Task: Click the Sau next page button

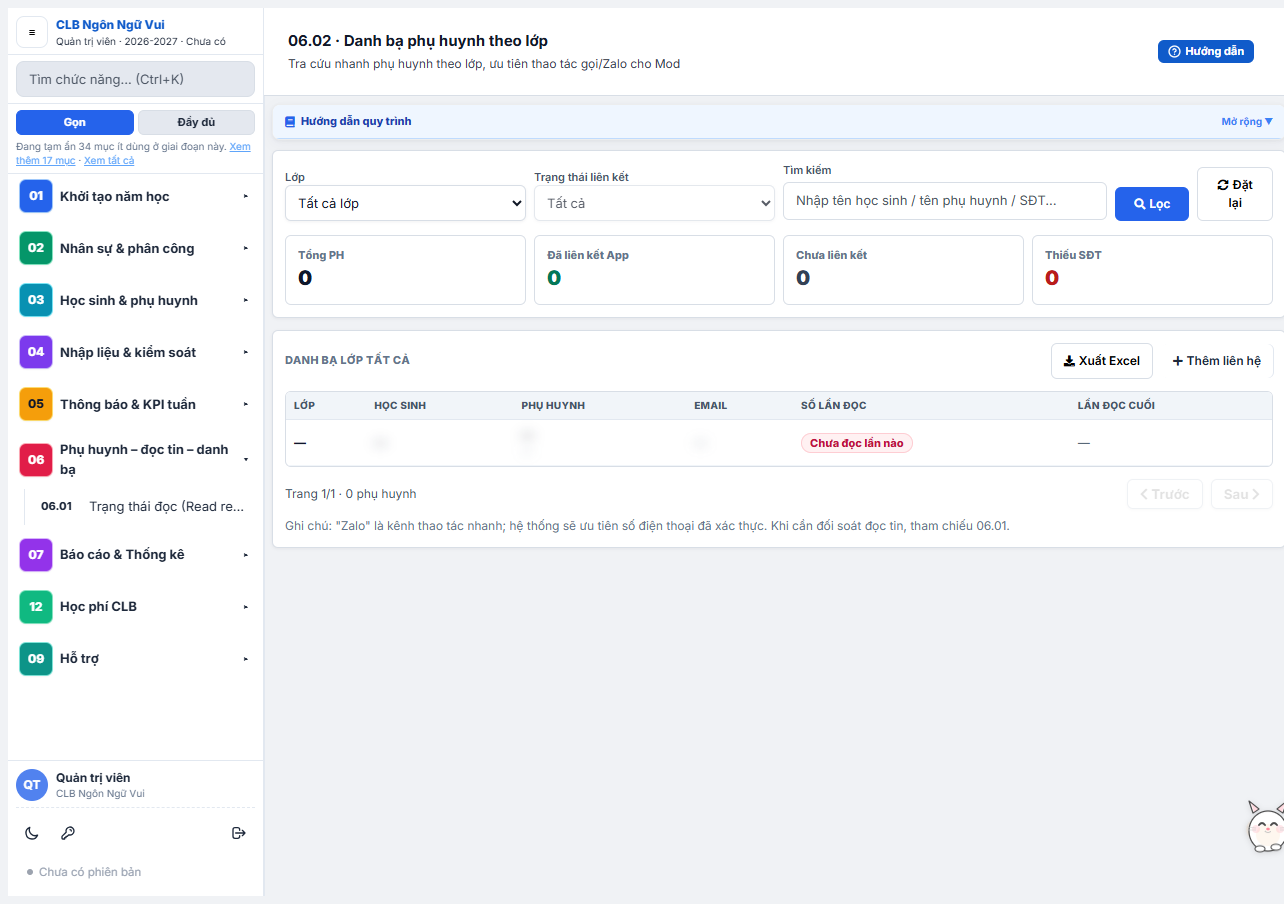Action: [x=1242, y=494]
